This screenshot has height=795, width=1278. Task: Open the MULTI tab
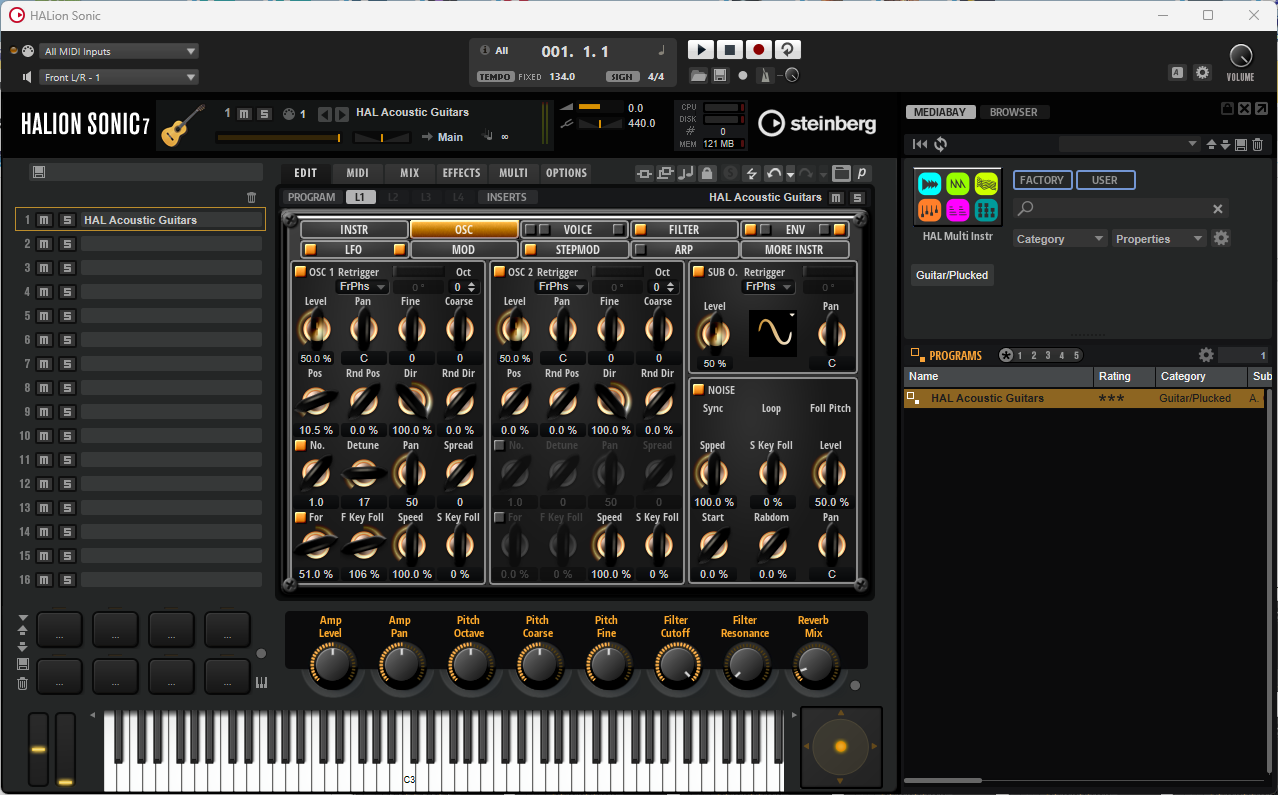(514, 173)
